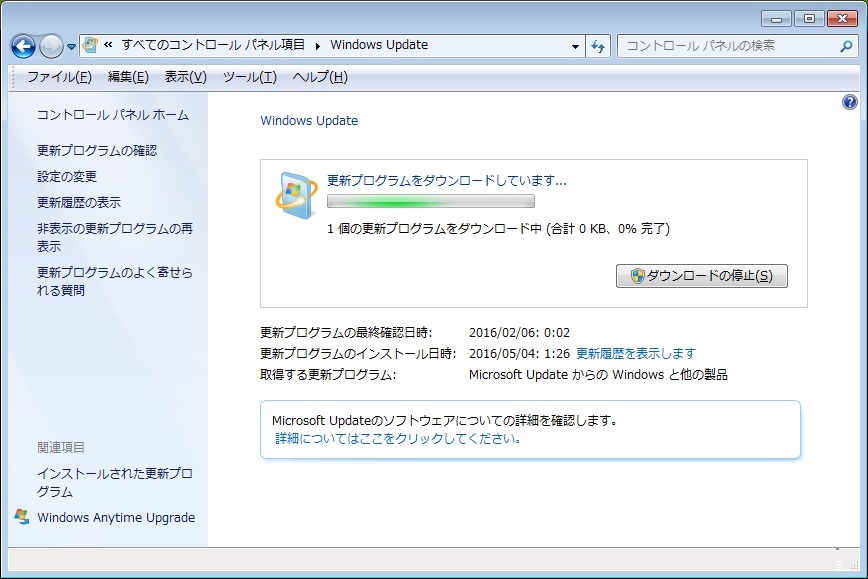Click the 2016/05/04: 1:26 install date
868x579 pixels.
pyautogui.click(x=519, y=353)
